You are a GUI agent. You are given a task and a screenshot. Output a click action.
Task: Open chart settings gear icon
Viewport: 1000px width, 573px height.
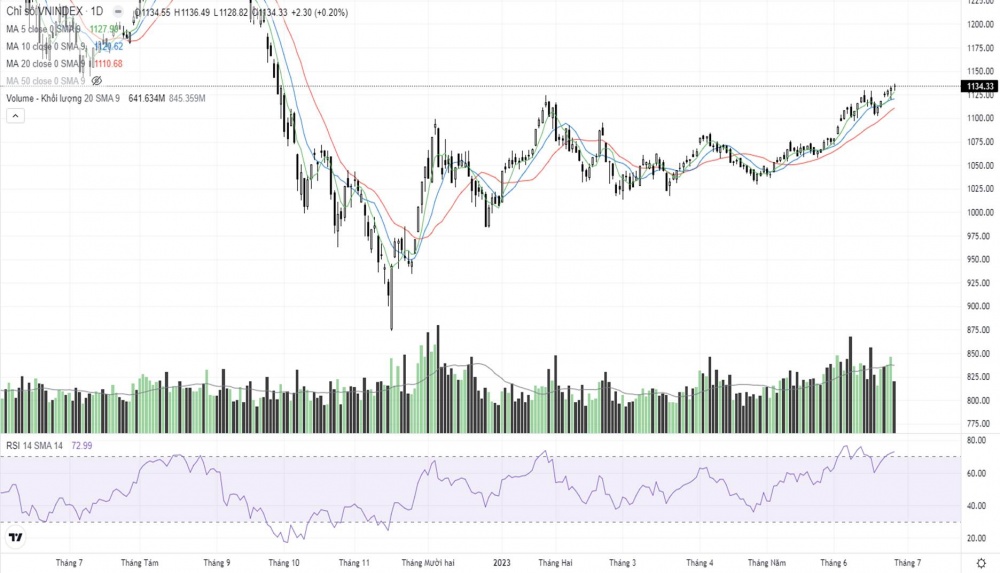[981, 563]
